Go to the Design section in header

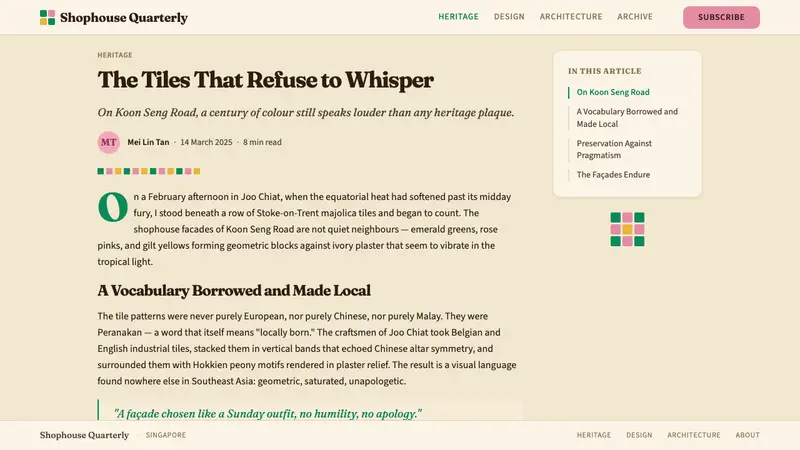coord(509,17)
